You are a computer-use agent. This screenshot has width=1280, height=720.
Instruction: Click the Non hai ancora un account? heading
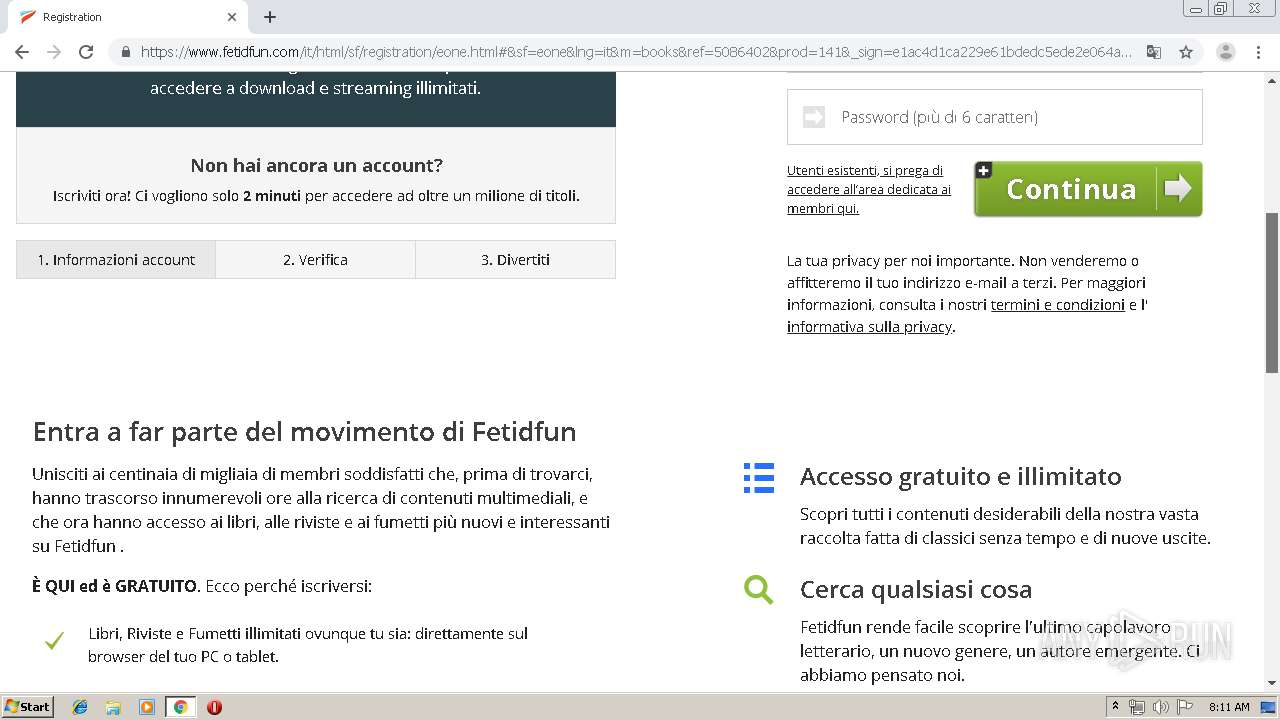(316, 165)
